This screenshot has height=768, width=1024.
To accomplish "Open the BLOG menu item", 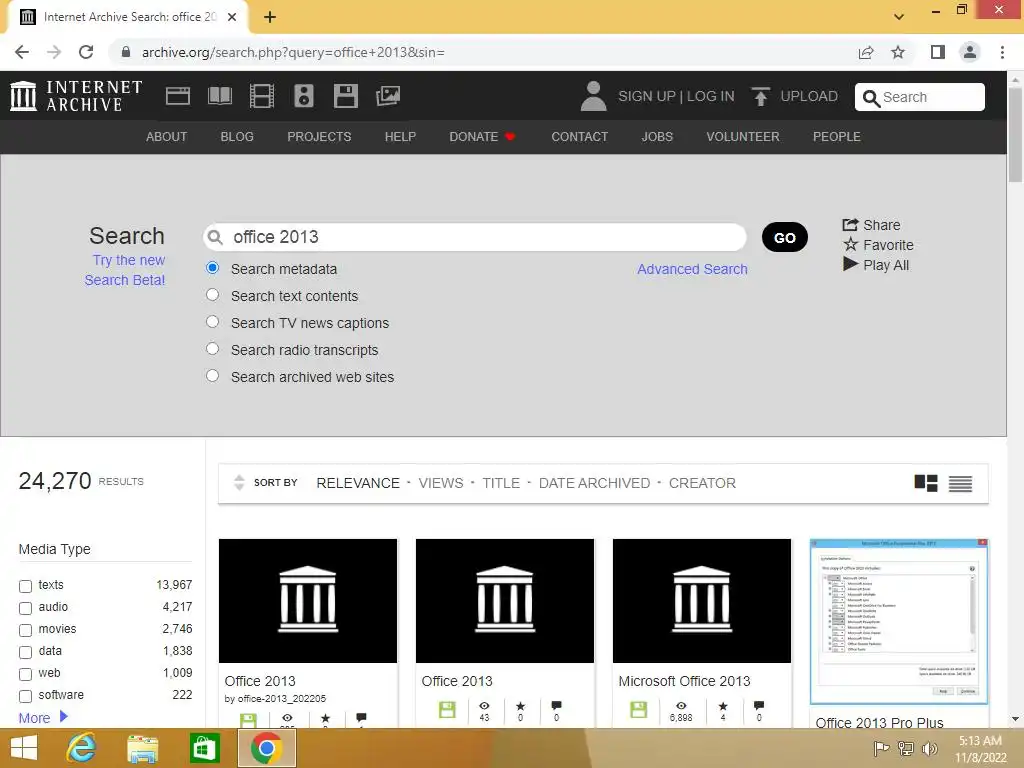I will coord(237,136).
